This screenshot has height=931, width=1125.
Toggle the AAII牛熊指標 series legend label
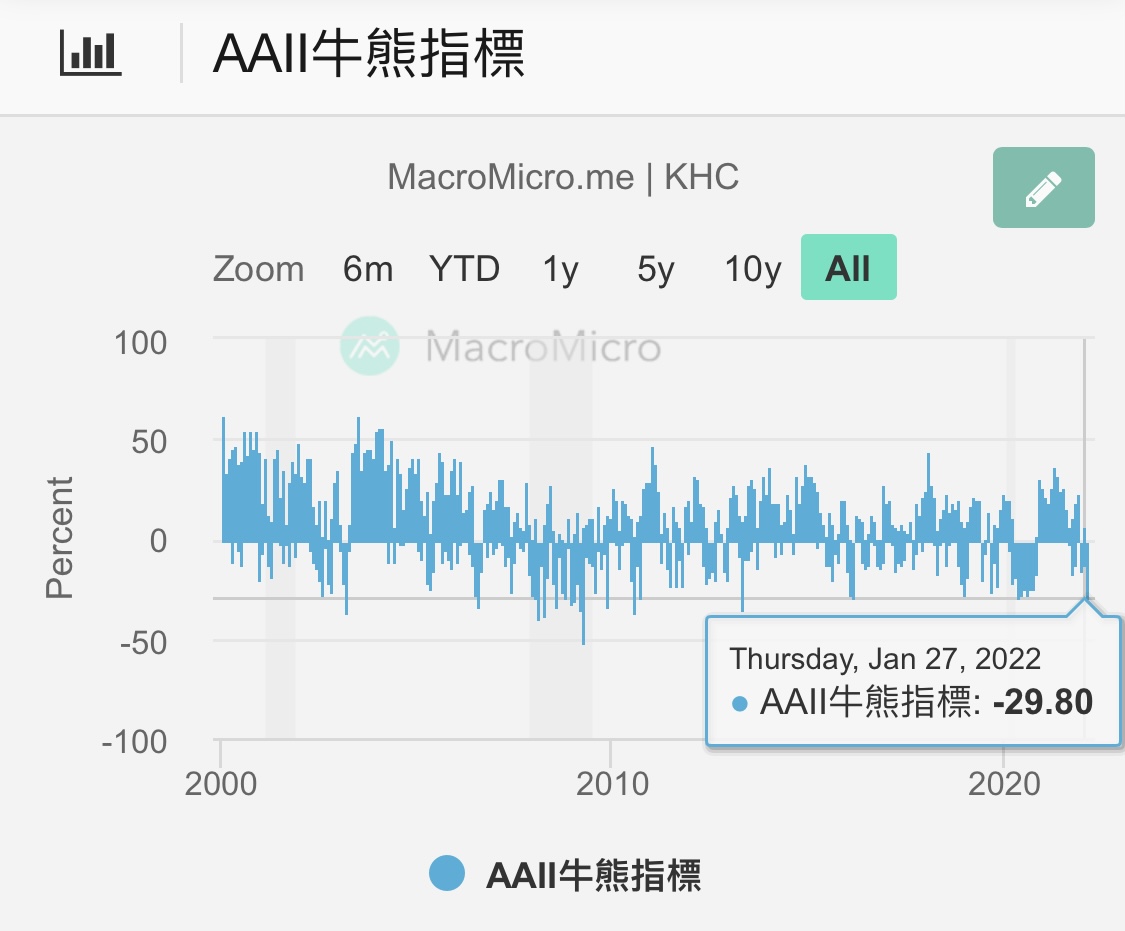tap(593, 875)
